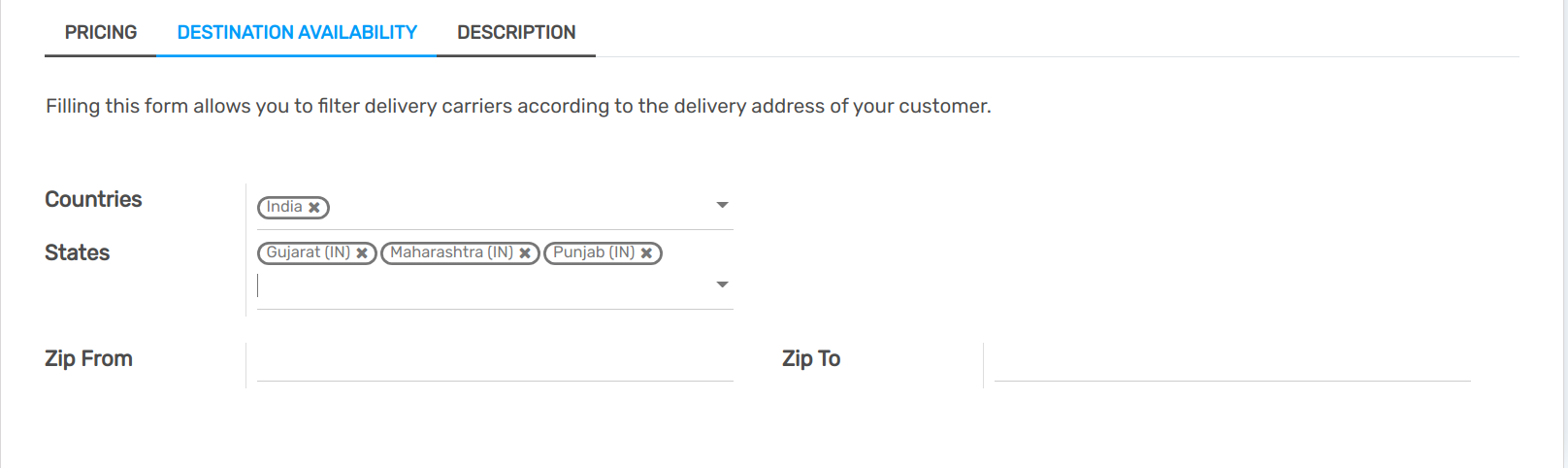
Task: Click the Gujarat (IN) tag text
Action: pos(308,252)
